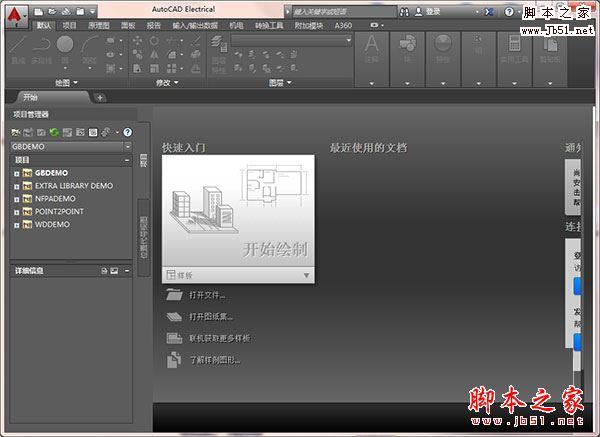600x437 pixels.
Task: Click the 开始绘制 start drawing thumbnail
Action: tap(238, 211)
